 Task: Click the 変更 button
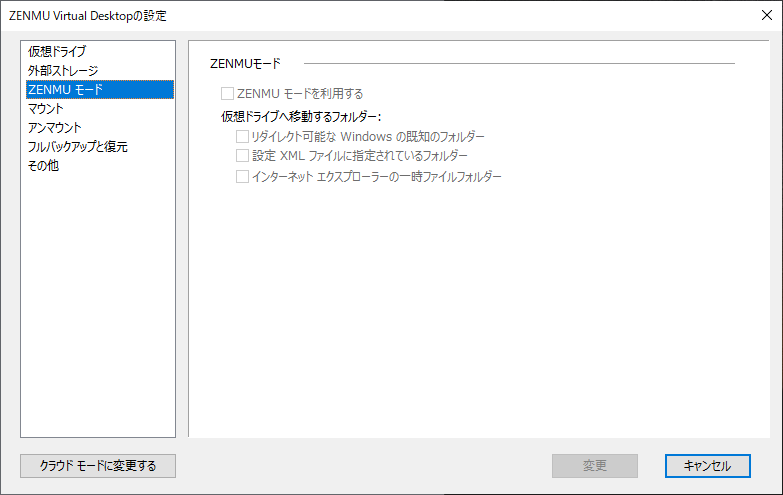[x=595, y=466]
